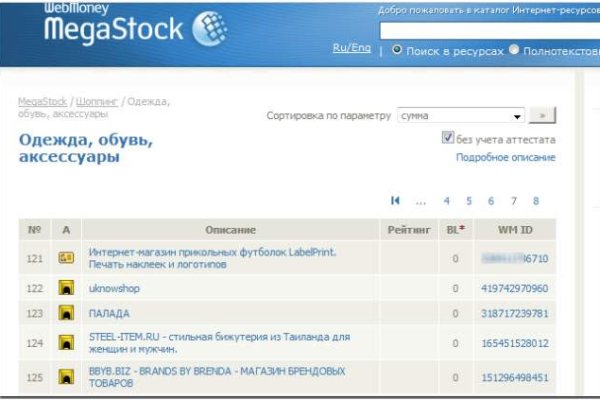
Task: Select the 'Полнотекстовый' search radio button
Action: pyautogui.click(x=514, y=49)
